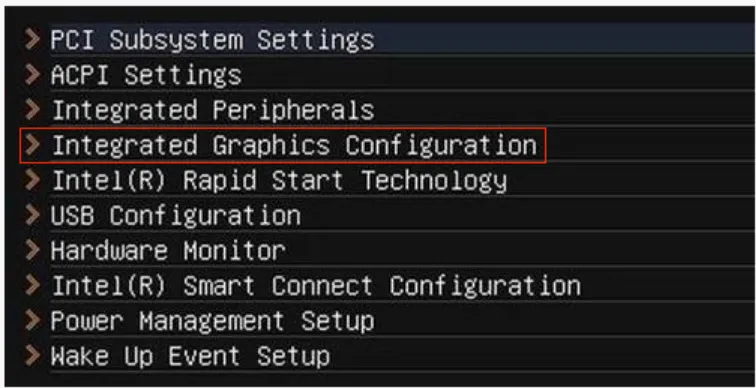Select Hardware Monitor entry
756x388 pixels.
click(168, 251)
